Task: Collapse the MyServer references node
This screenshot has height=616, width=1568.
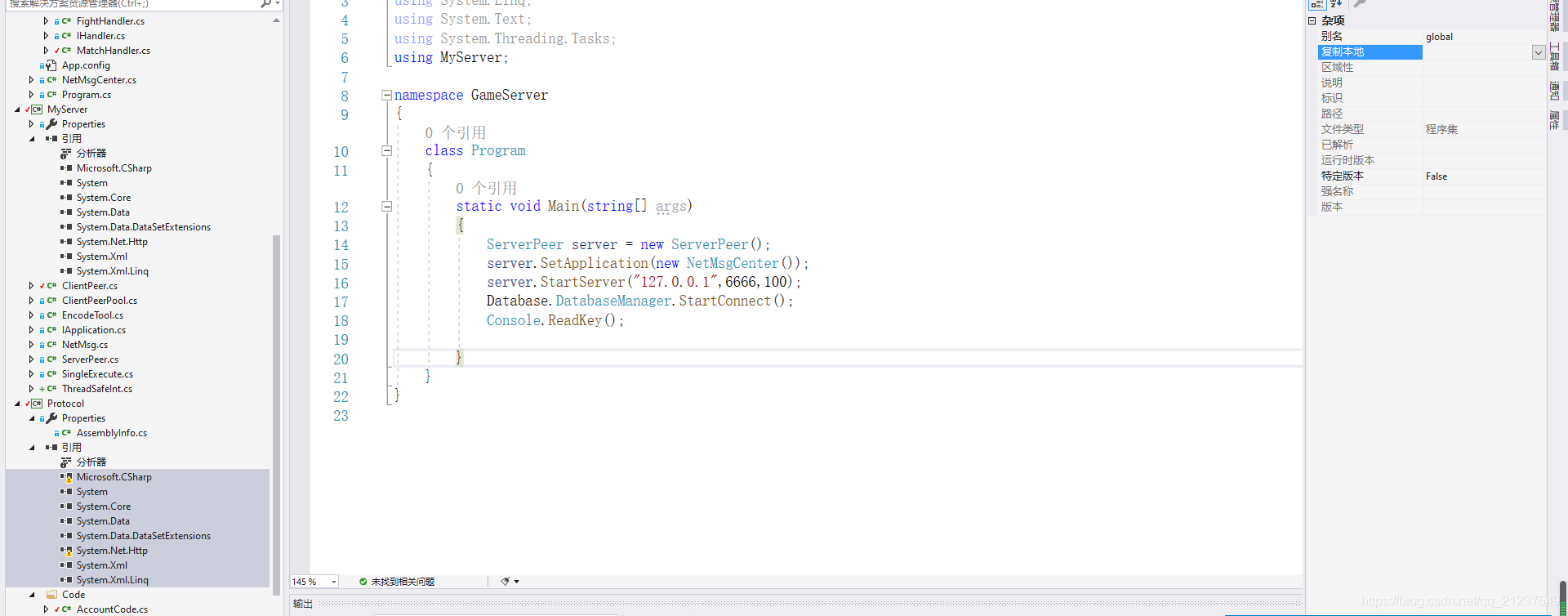Action: (32, 139)
